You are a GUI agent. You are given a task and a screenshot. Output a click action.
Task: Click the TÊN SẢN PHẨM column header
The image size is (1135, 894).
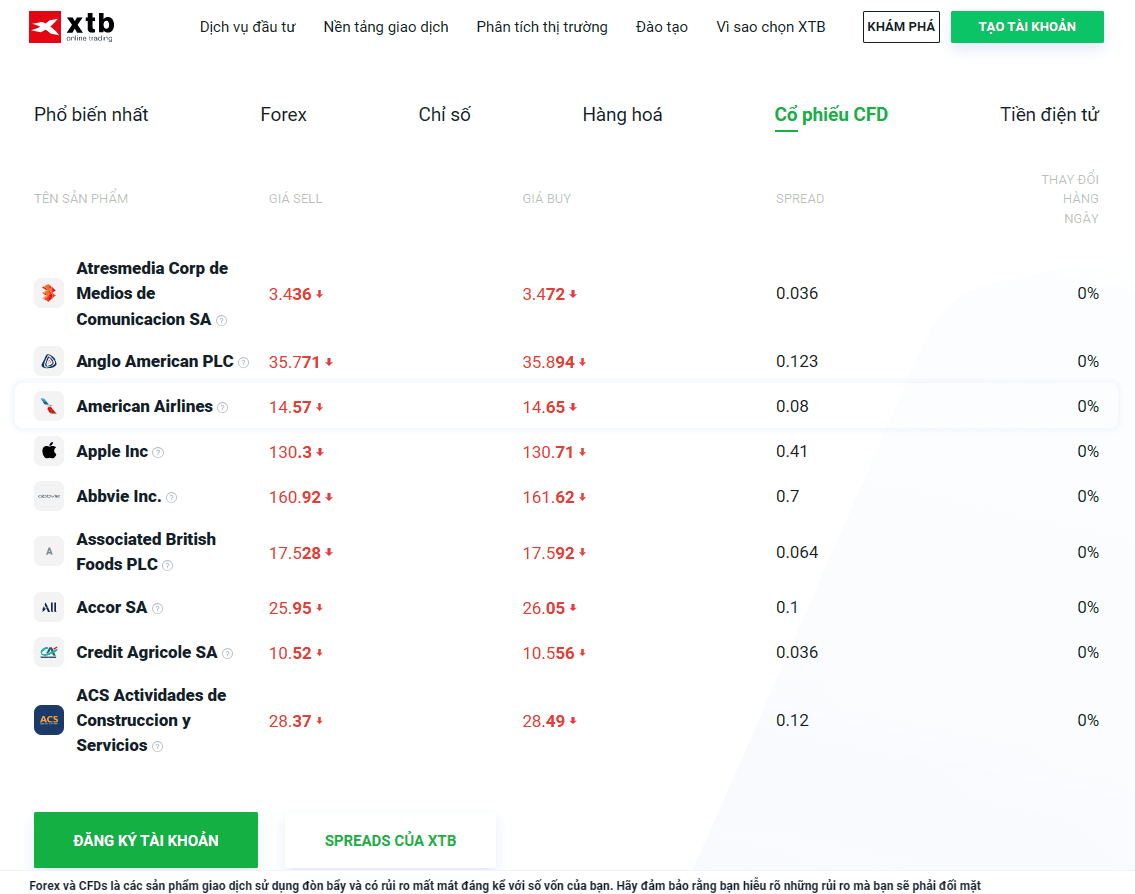click(x=81, y=198)
